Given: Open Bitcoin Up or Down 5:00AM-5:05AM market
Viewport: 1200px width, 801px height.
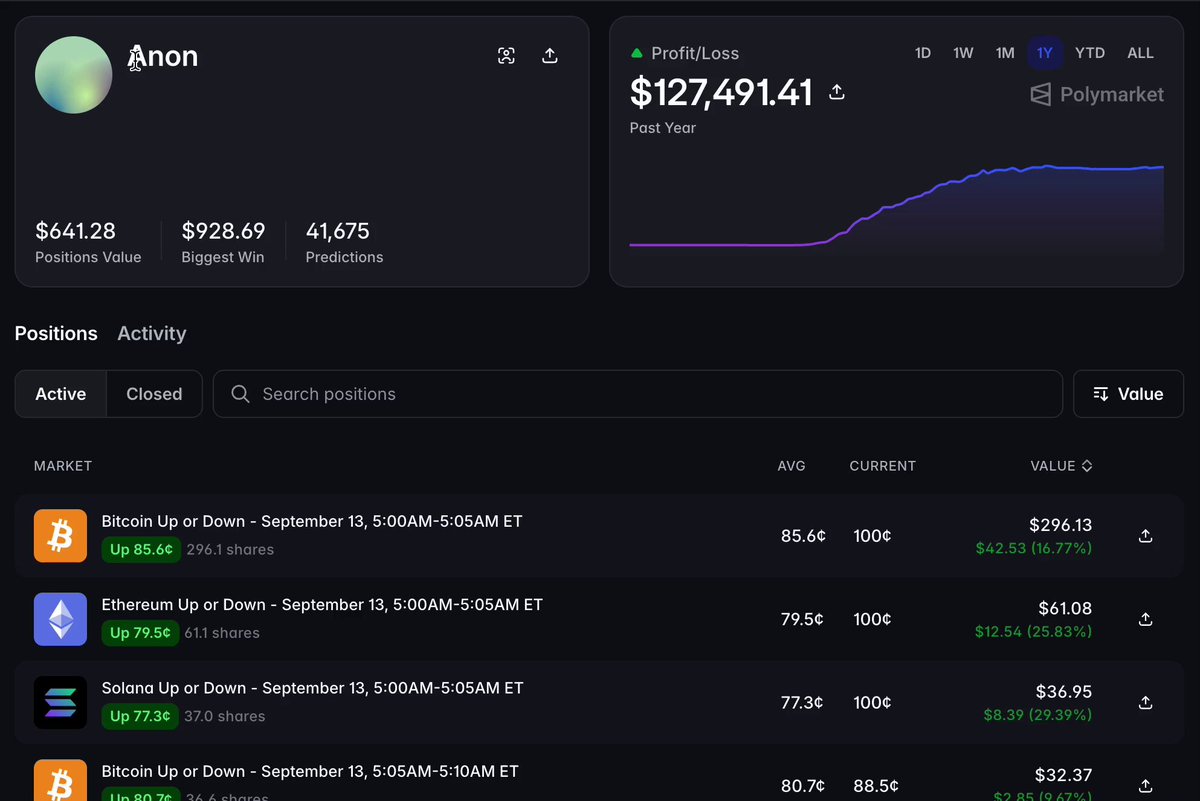Looking at the screenshot, I should pos(312,521).
